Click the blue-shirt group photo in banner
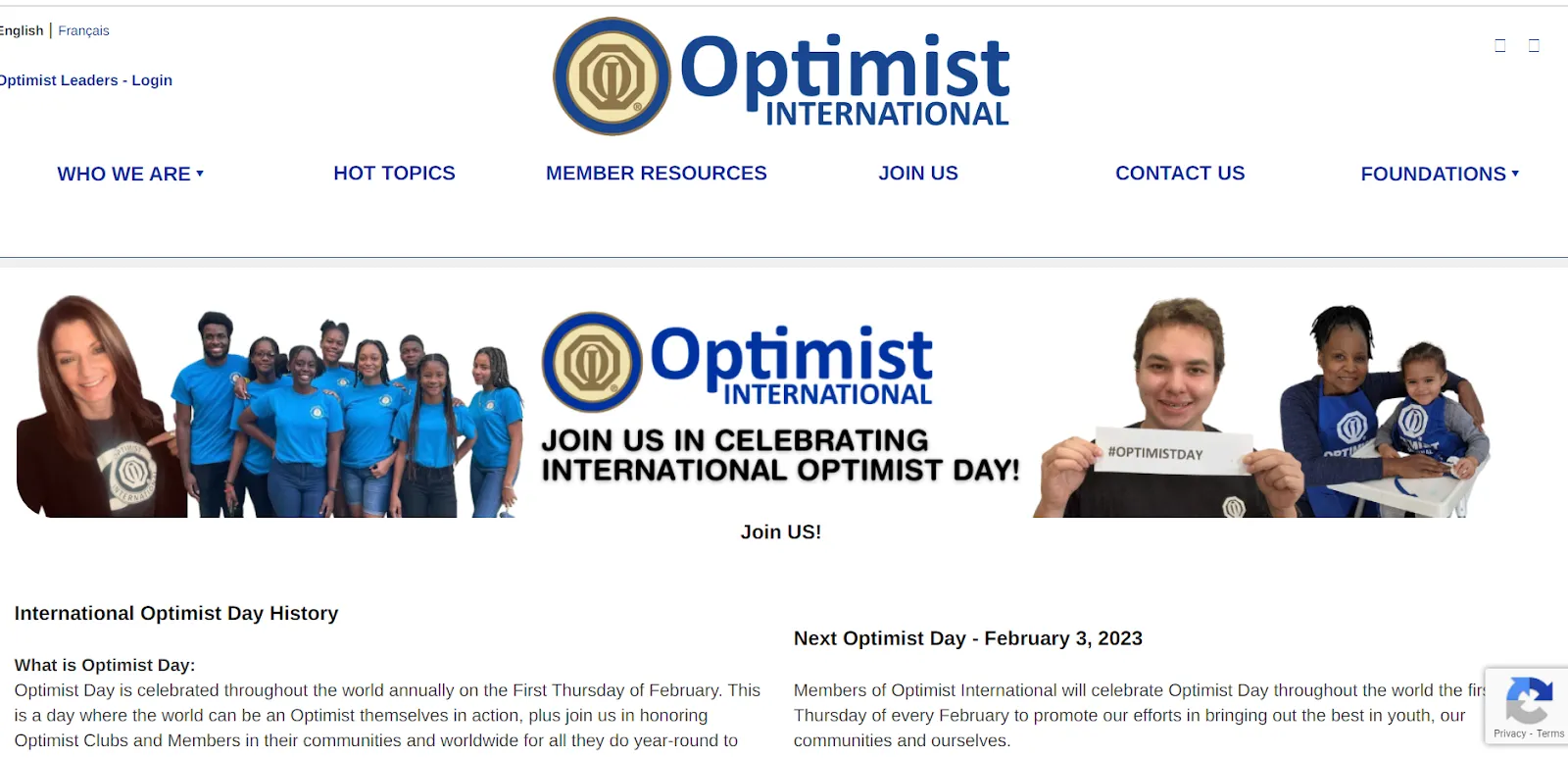1568x758 pixels. click(x=348, y=415)
